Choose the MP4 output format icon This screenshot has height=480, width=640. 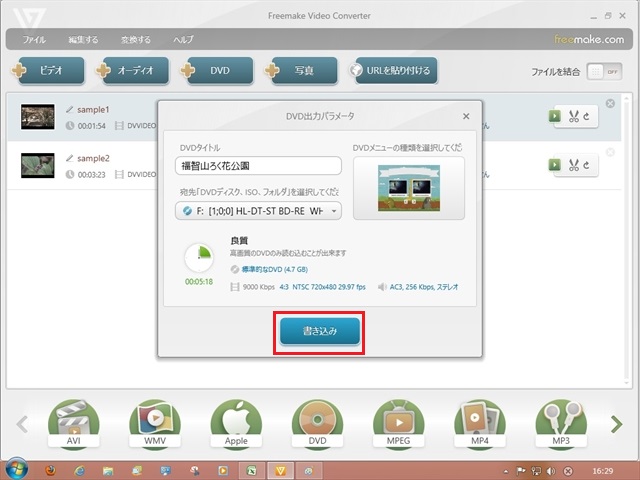tap(479, 423)
